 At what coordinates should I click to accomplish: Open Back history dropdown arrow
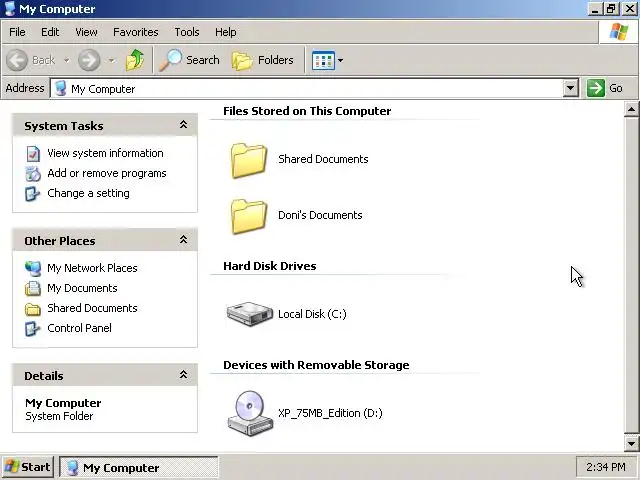[67, 60]
